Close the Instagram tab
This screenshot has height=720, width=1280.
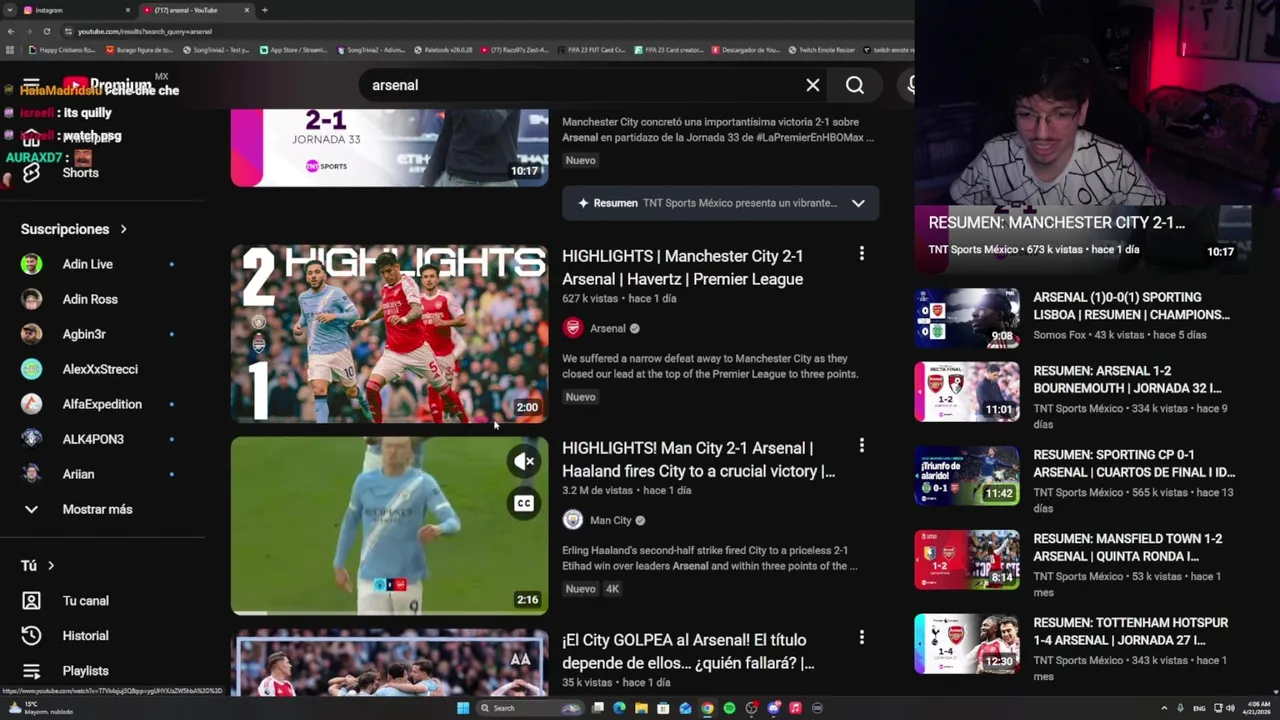click(128, 10)
